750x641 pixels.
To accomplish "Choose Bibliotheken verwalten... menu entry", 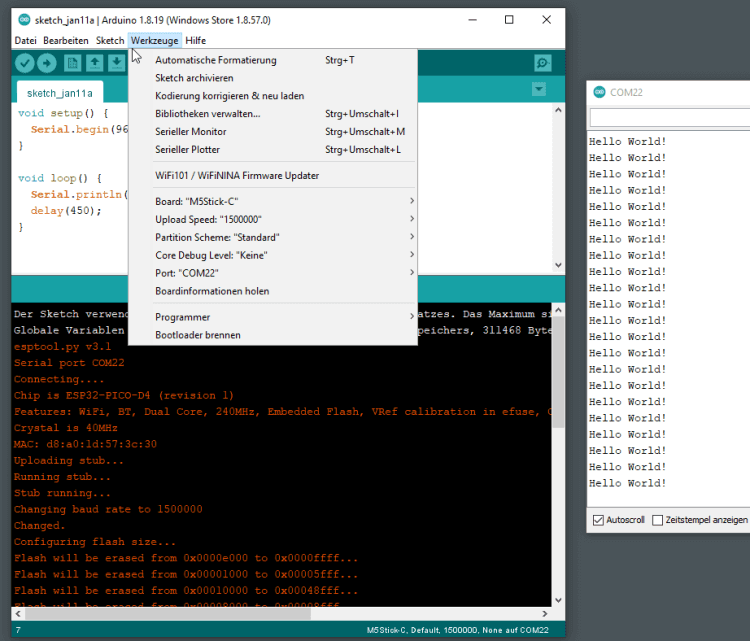I will (x=207, y=114).
